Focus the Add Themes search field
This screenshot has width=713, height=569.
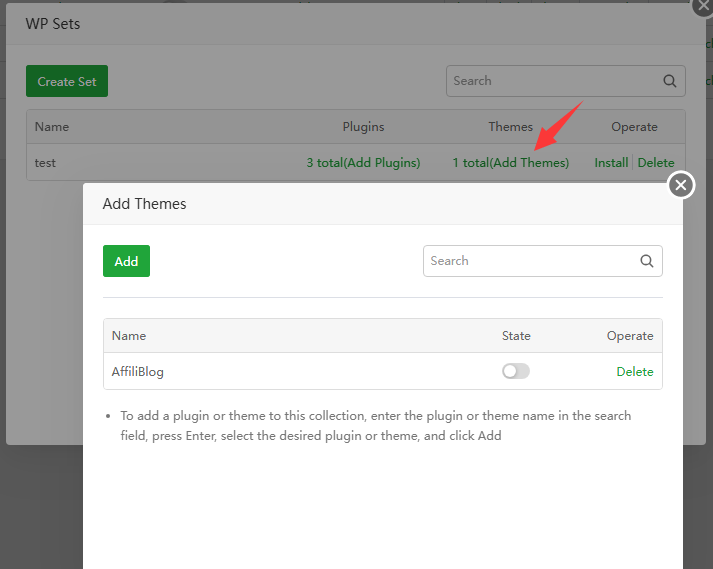(530, 261)
